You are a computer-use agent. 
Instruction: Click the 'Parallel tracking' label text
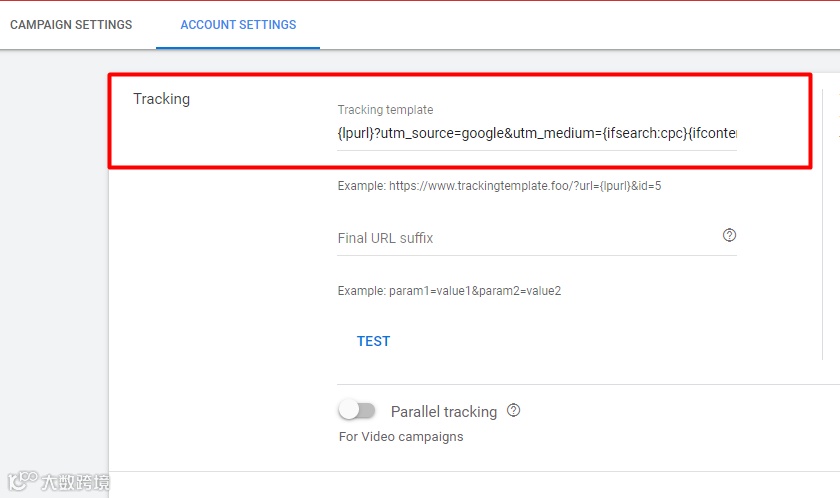444,412
